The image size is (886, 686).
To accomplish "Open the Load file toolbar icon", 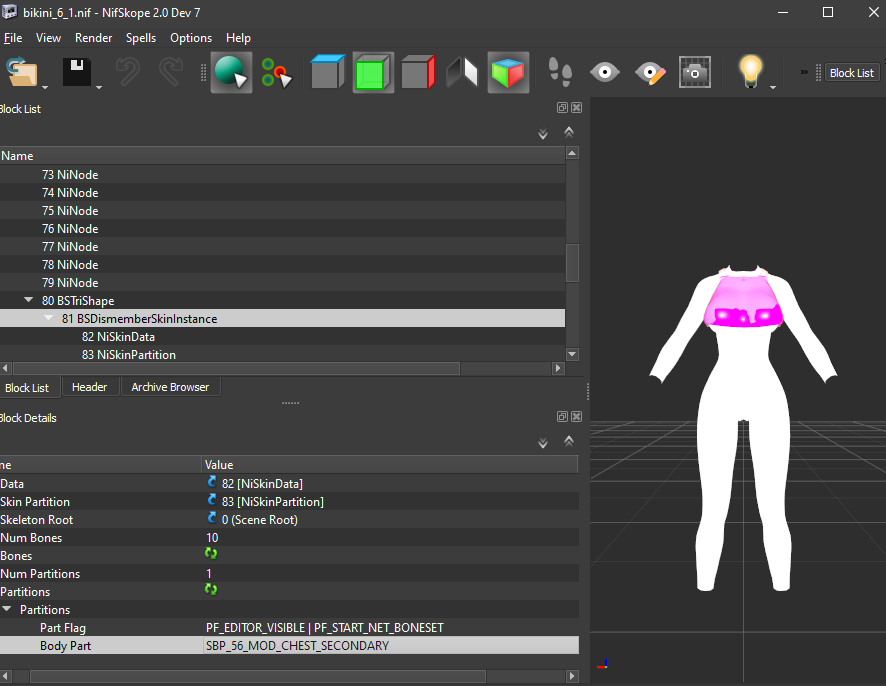I will coord(21,72).
